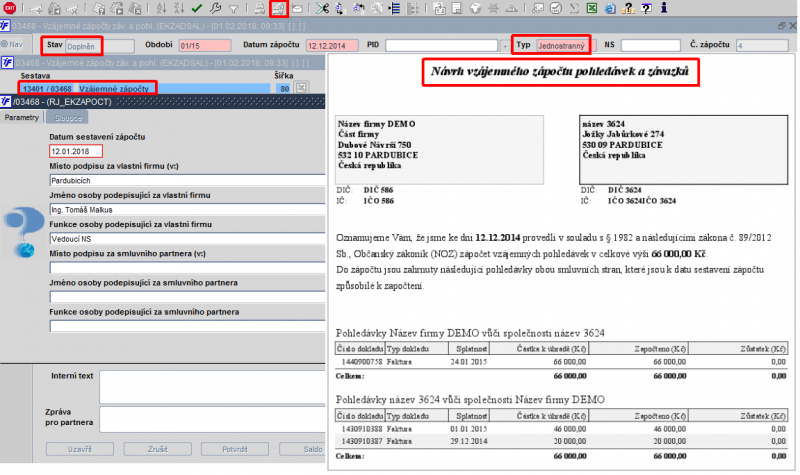800x475 pixels.
Task: Click the scissors cut icon
Action: [x=322, y=8]
